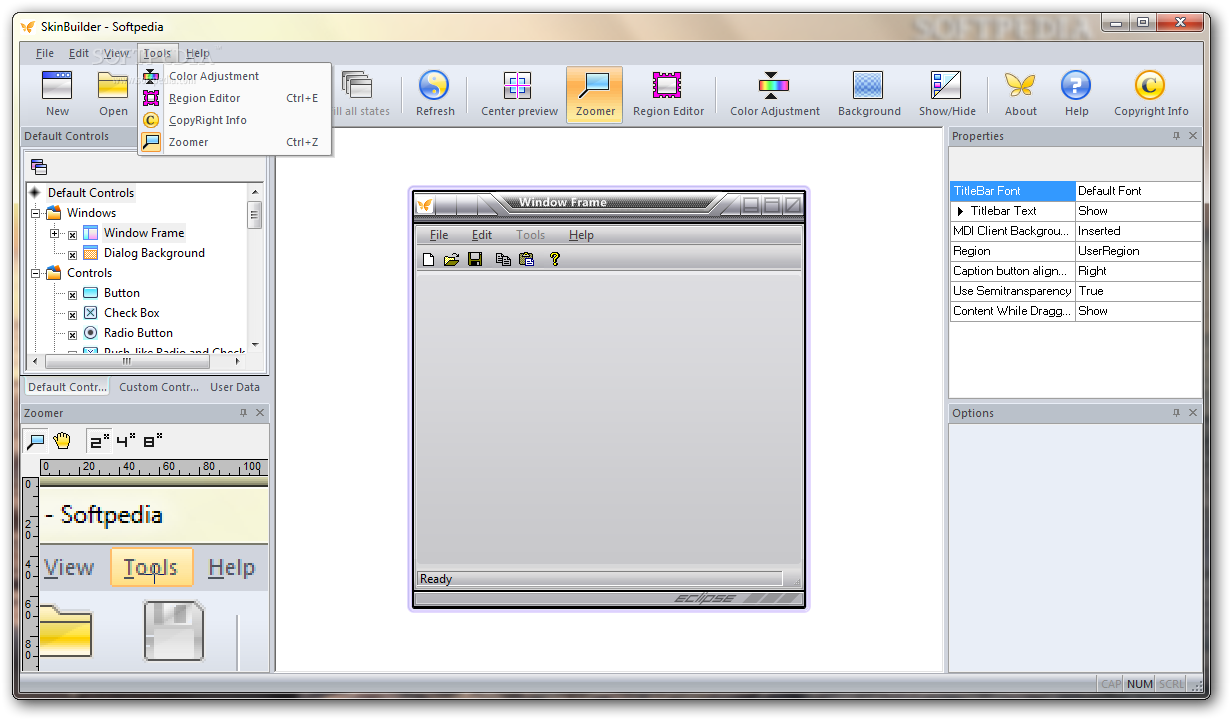Select the Default Controls tab
The width and height of the screenshot is (1231, 720).
click(66, 387)
